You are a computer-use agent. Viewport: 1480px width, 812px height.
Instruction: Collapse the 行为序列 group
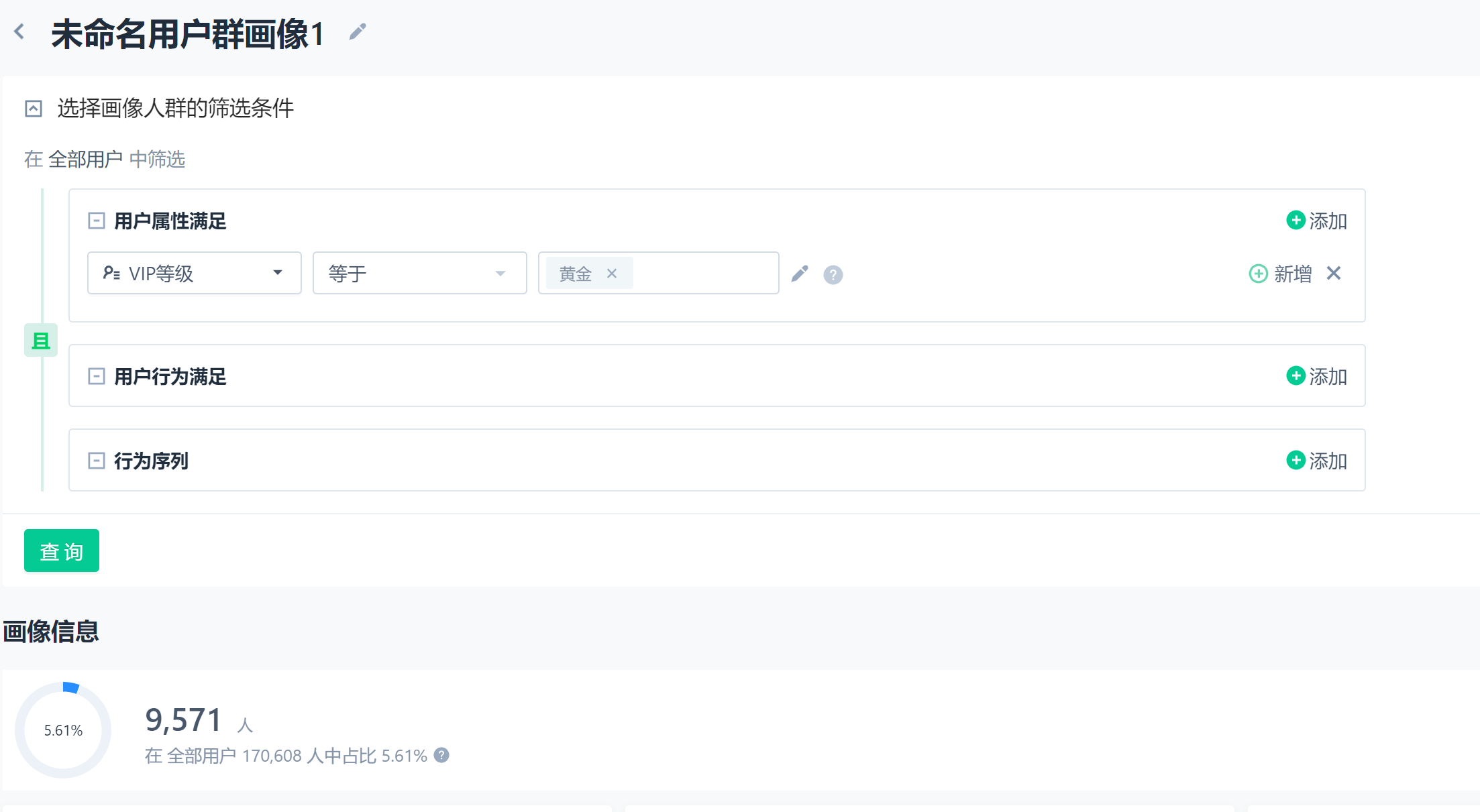97,461
